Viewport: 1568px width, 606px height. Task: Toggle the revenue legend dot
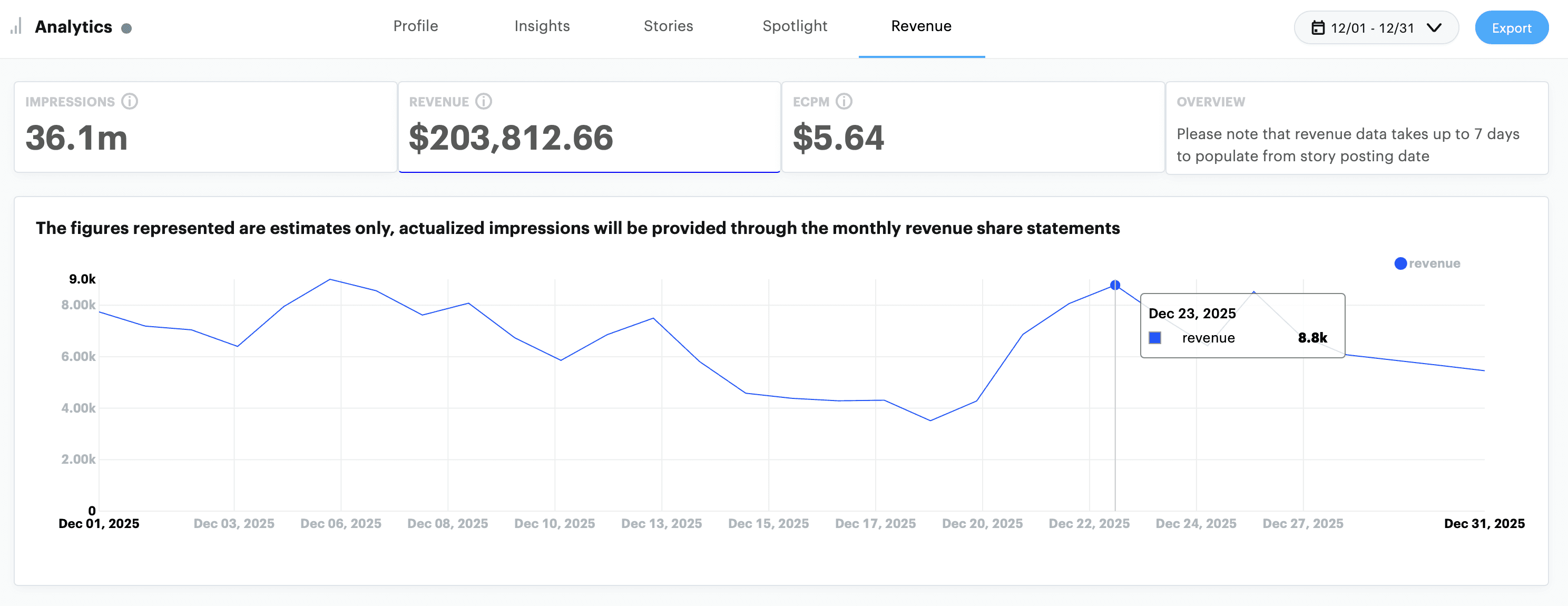tap(1400, 263)
